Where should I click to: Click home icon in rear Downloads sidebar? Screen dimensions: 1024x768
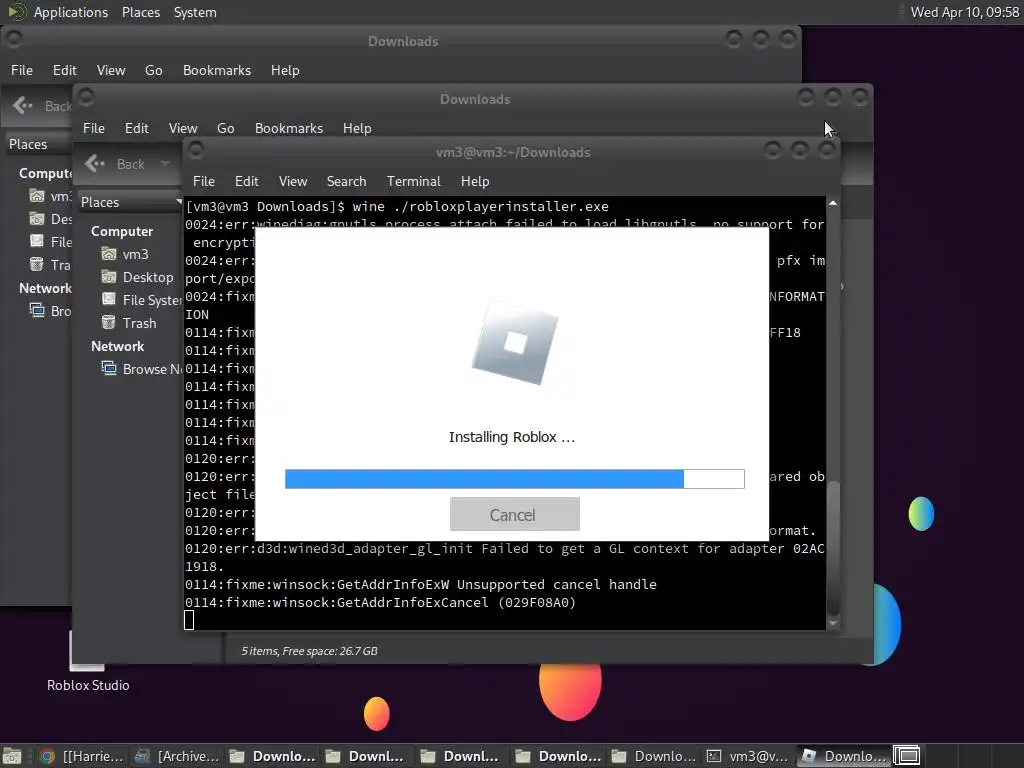(37, 195)
